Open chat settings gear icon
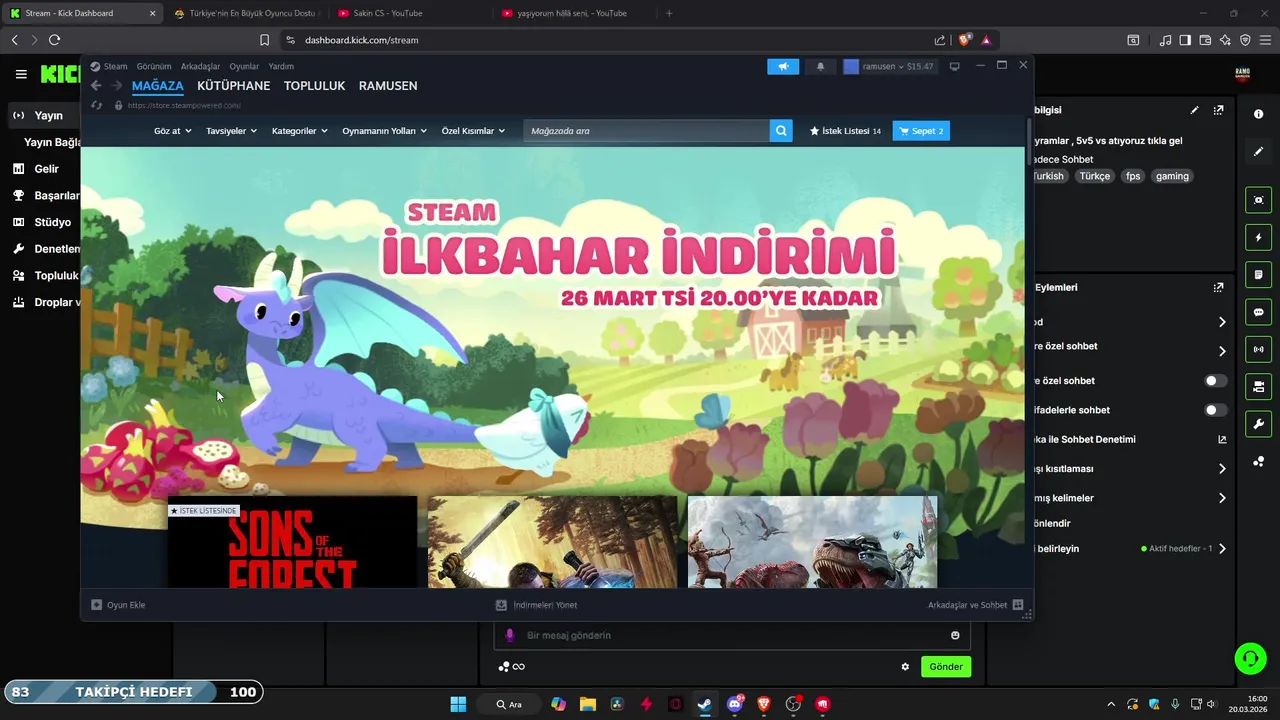The height and width of the screenshot is (720, 1280). tap(905, 667)
